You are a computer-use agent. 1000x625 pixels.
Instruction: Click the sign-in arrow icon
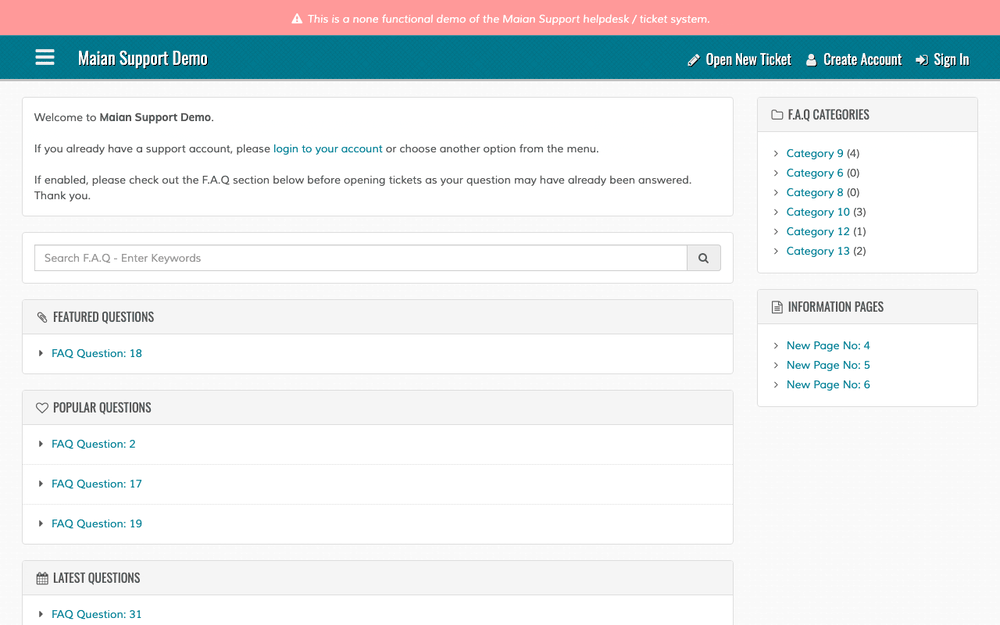click(x=922, y=60)
